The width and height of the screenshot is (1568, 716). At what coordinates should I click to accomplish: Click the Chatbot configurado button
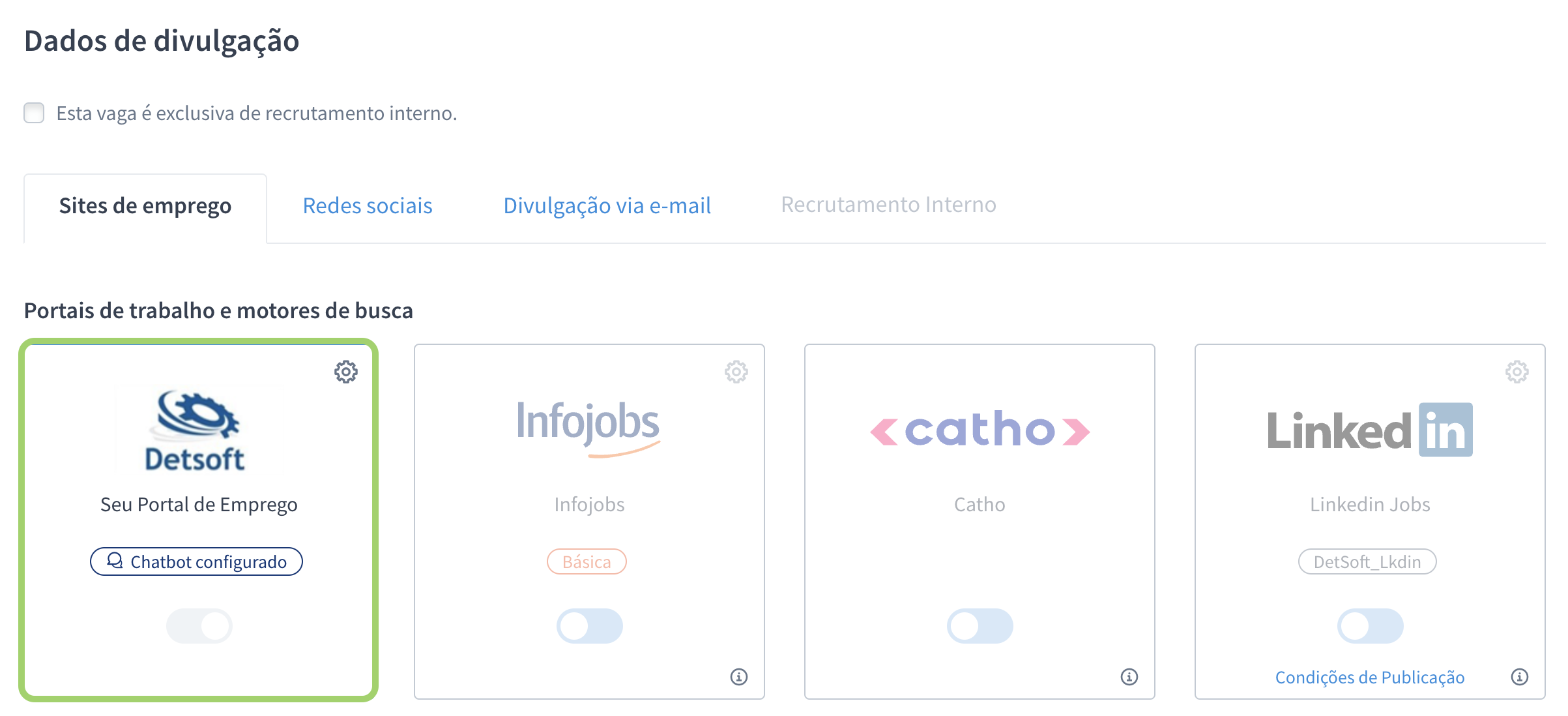(x=196, y=561)
